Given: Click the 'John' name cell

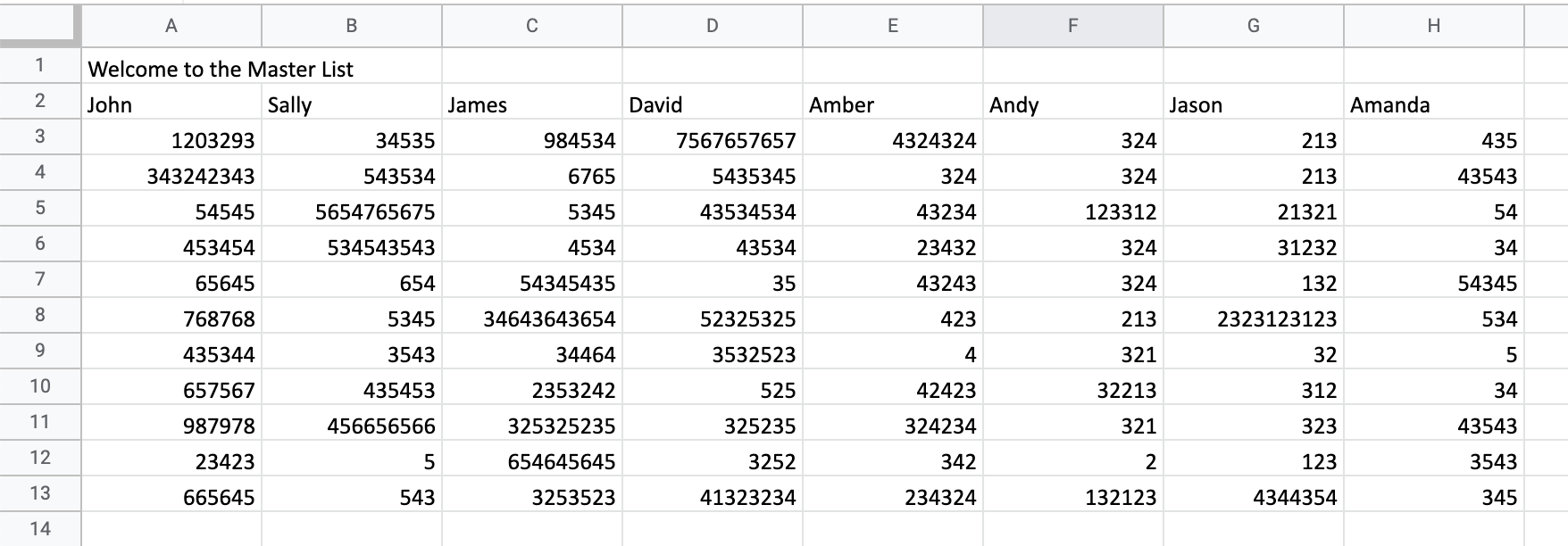Looking at the screenshot, I should [171, 102].
